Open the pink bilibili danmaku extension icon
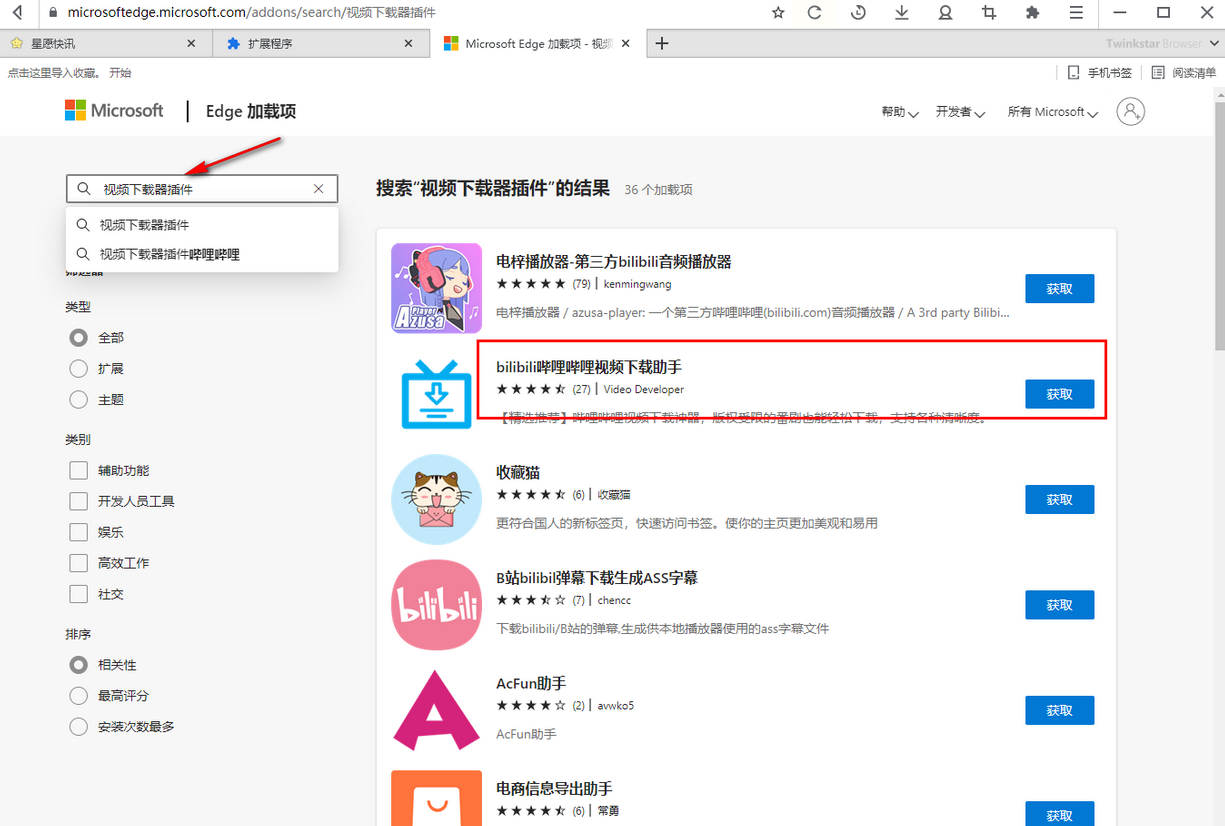1225x826 pixels. tap(436, 605)
